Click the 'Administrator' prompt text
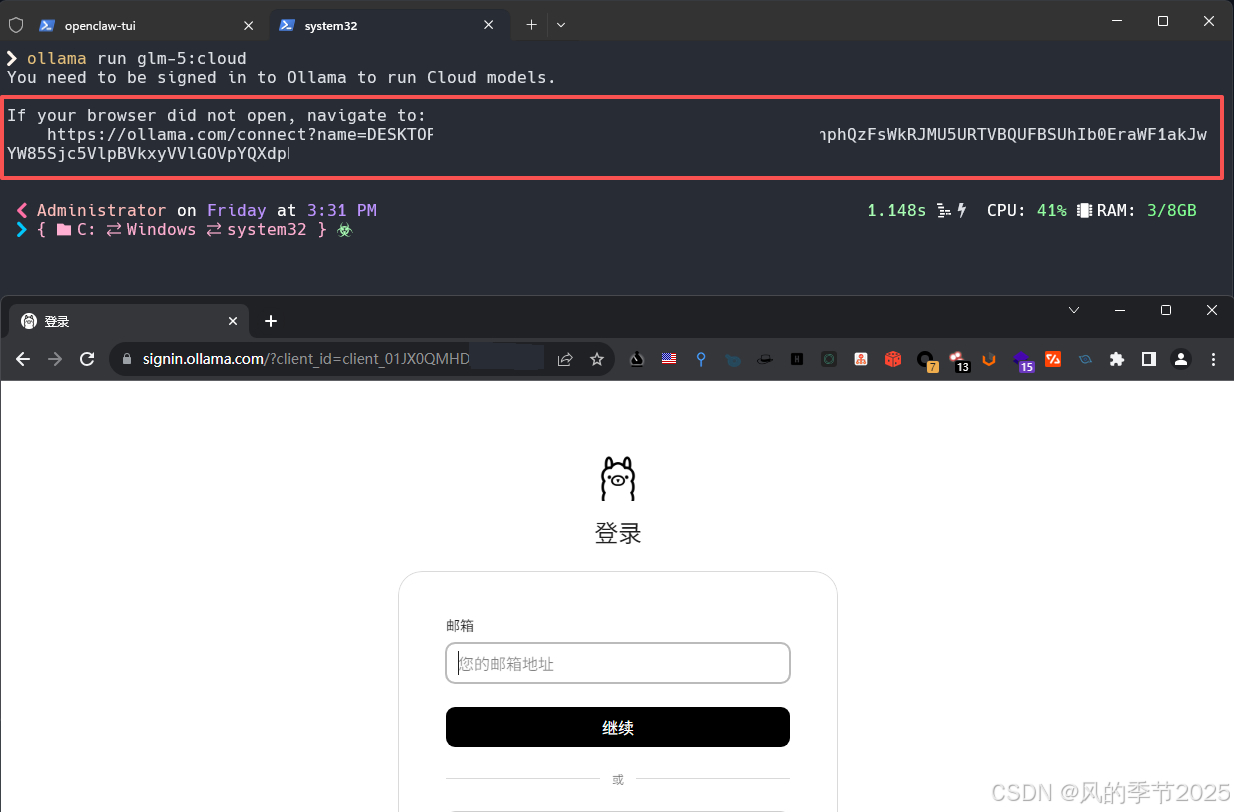This screenshot has width=1234, height=812. click(101, 210)
